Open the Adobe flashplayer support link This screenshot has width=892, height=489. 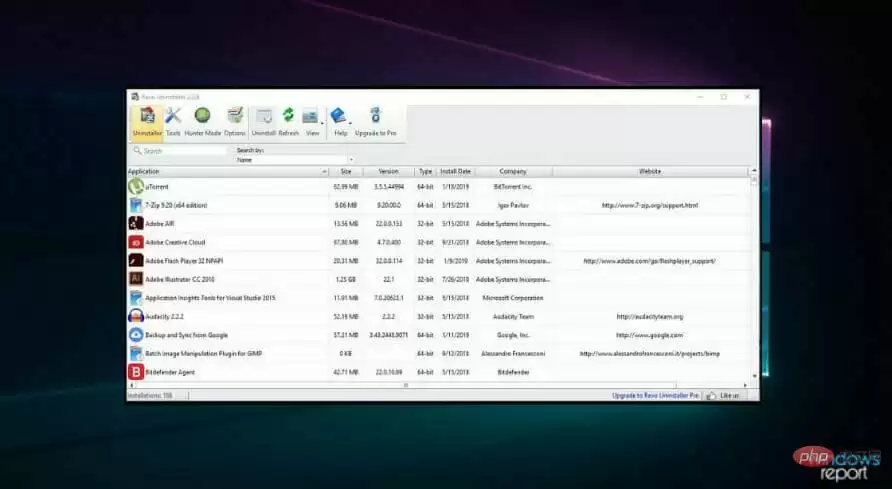click(650, 261)
